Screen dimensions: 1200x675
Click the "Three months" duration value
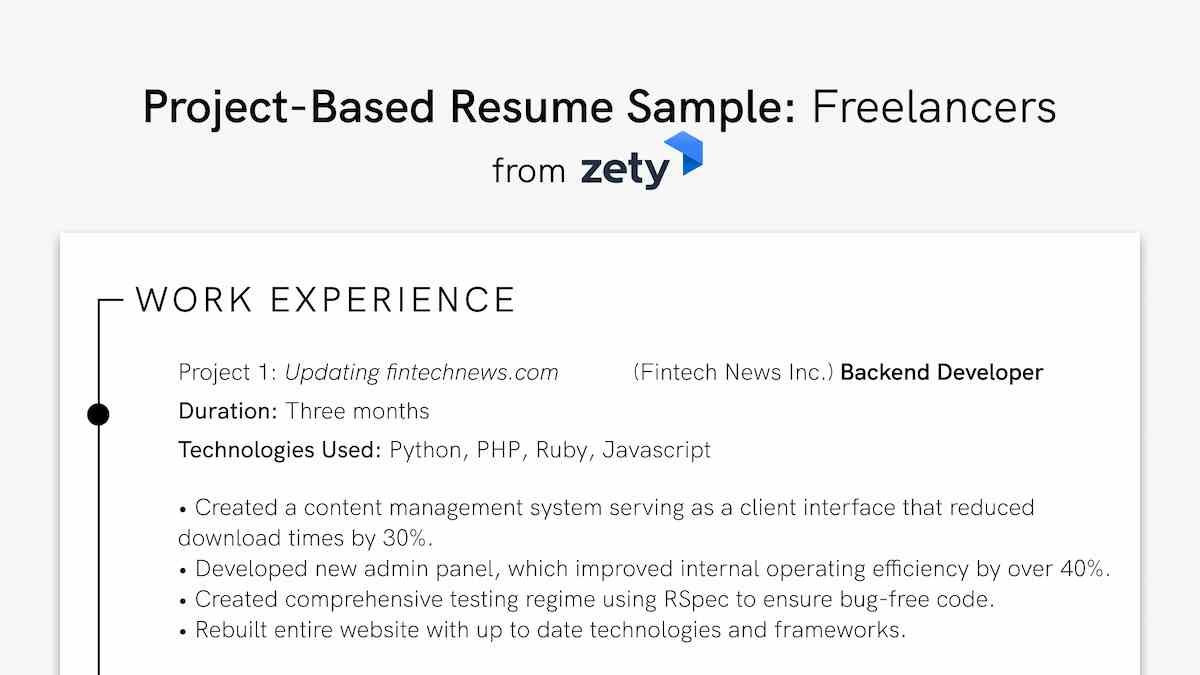point(357,411)
